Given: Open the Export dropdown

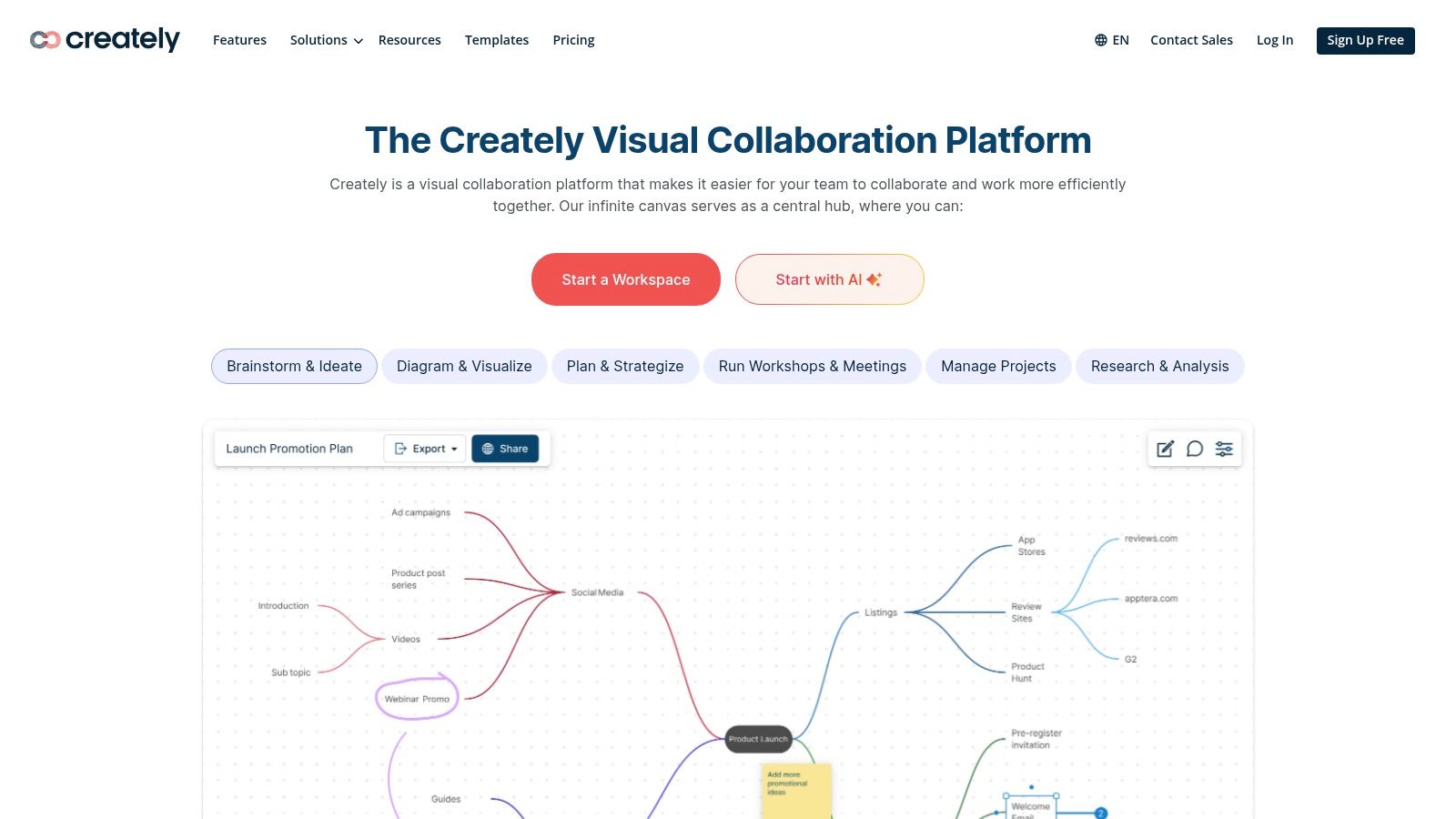Looking at the screenshot, I should click(x=425, y=449).
